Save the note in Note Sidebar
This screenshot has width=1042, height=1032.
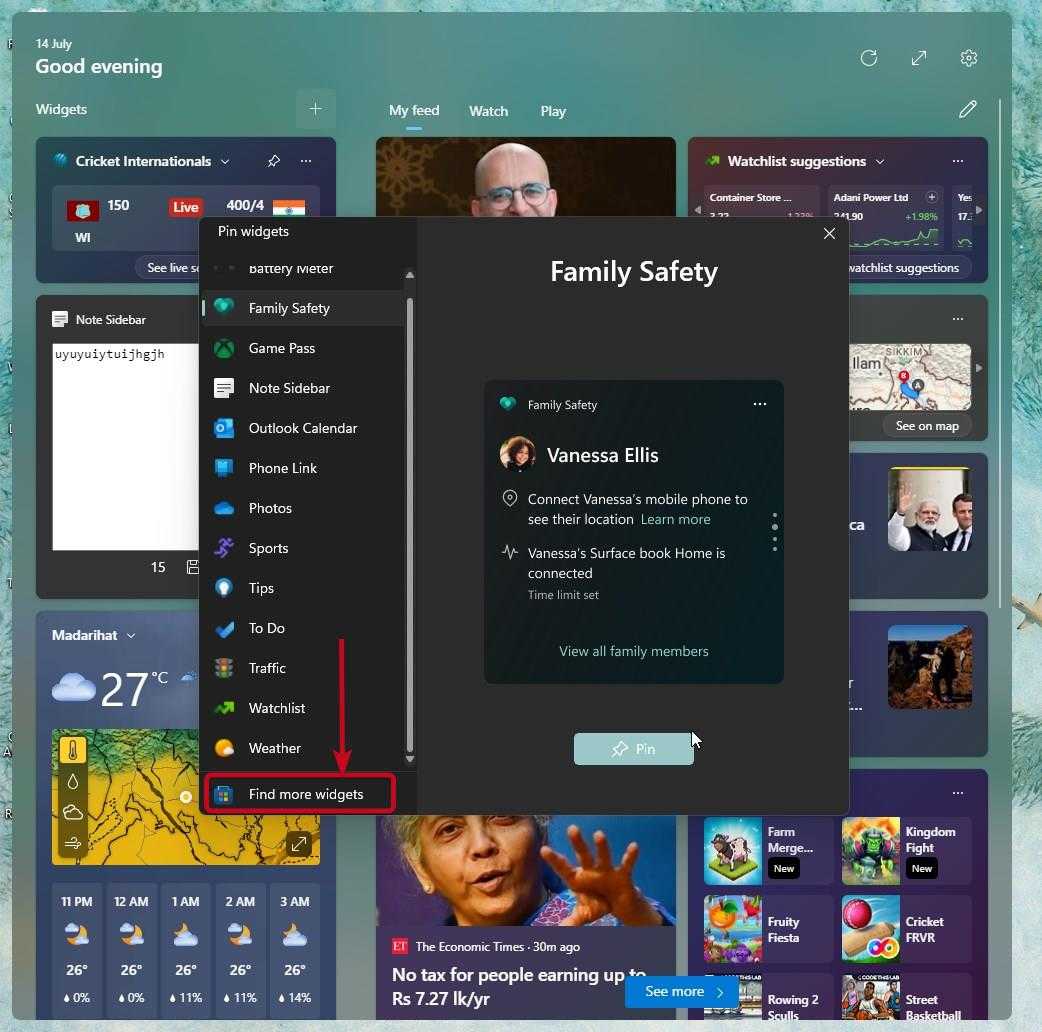click(193, 567)
